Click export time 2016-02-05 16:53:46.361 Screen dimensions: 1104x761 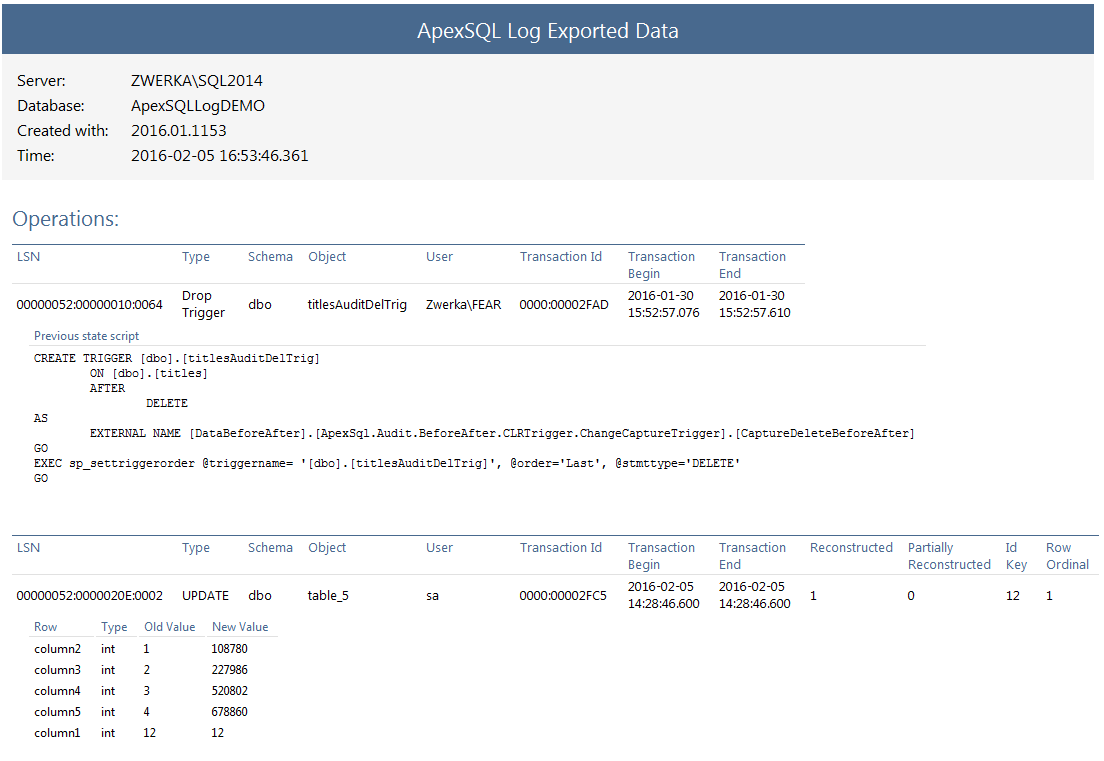point(220,156)
